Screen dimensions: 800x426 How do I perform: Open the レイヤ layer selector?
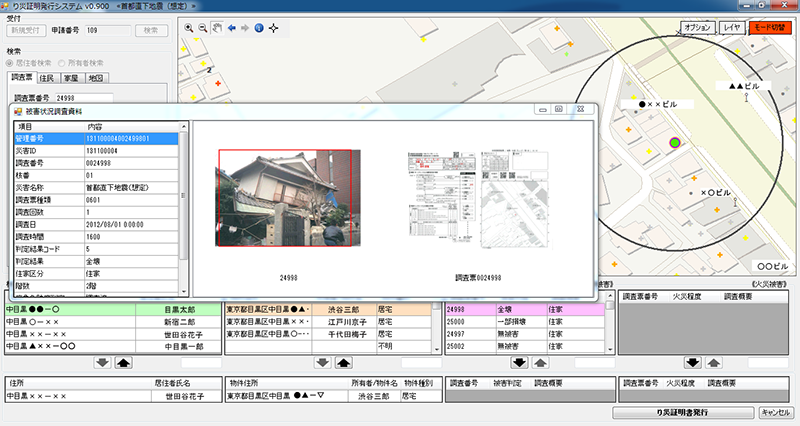tap(731, 27)
